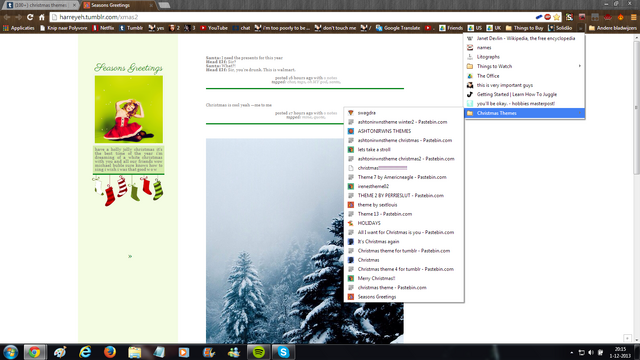Open 'Theme 7 by Americneagle' Pastebin bookmark

click(x=404, y=177)
